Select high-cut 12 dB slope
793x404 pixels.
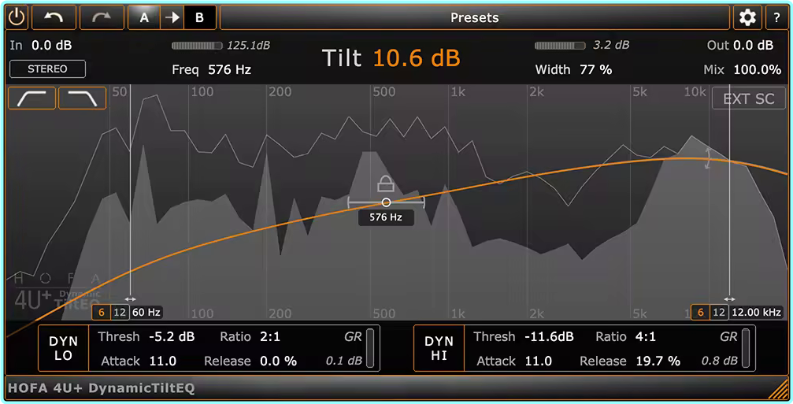[x=719, y=312]
